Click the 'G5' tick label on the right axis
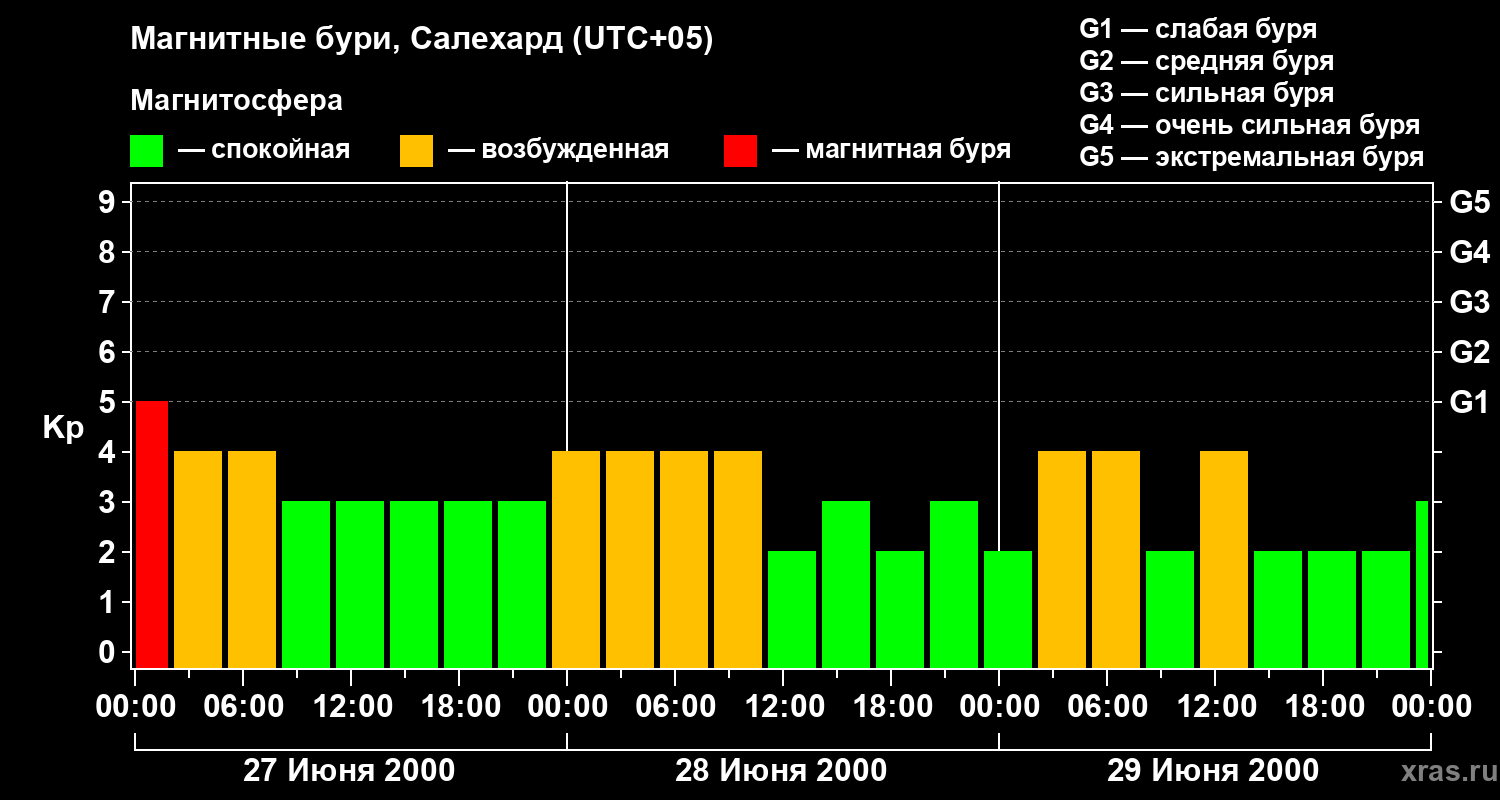This screenshot has height=800, width=1500. coord(1469,202)
